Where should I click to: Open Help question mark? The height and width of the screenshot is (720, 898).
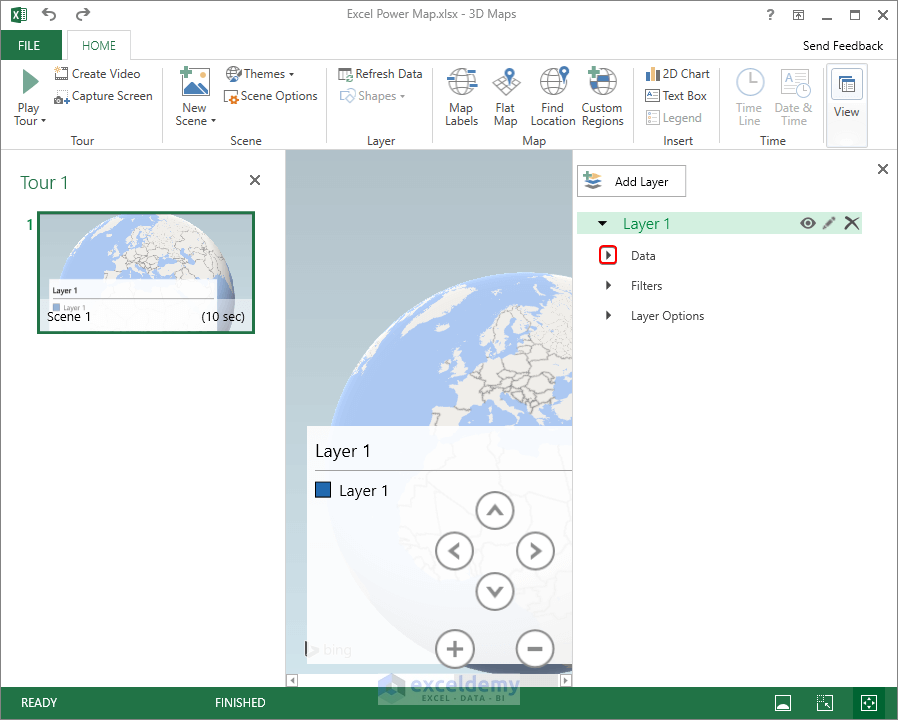pyautogui.click(x=770, y=15)
